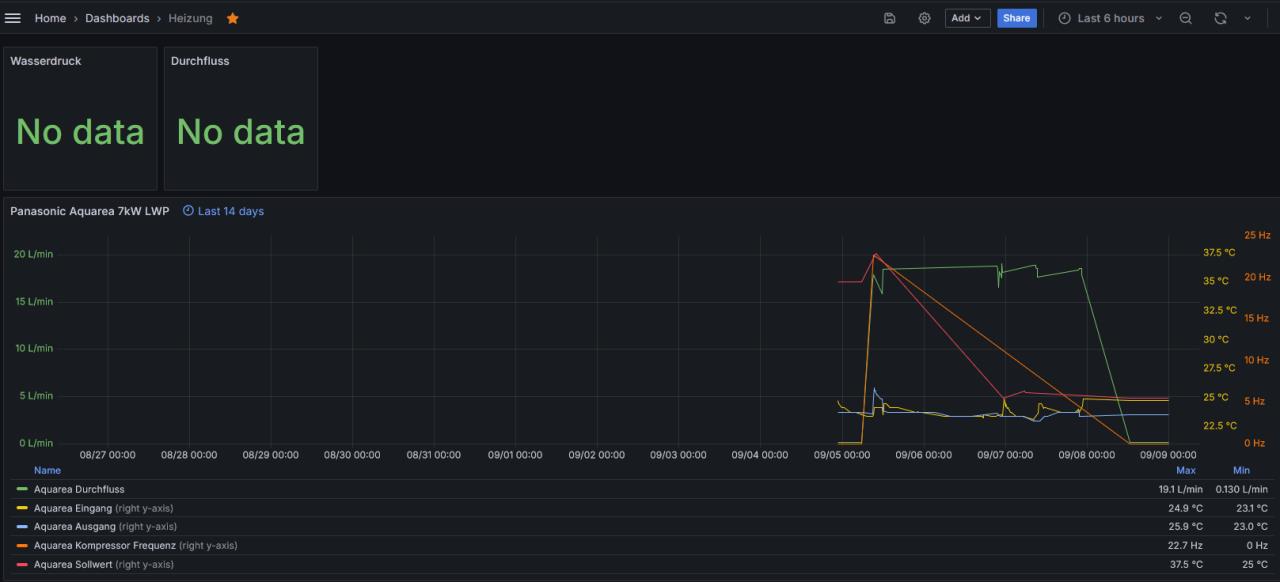Click clock icon beside Last 14 days

pyautogui.click(x=188, y=211)
